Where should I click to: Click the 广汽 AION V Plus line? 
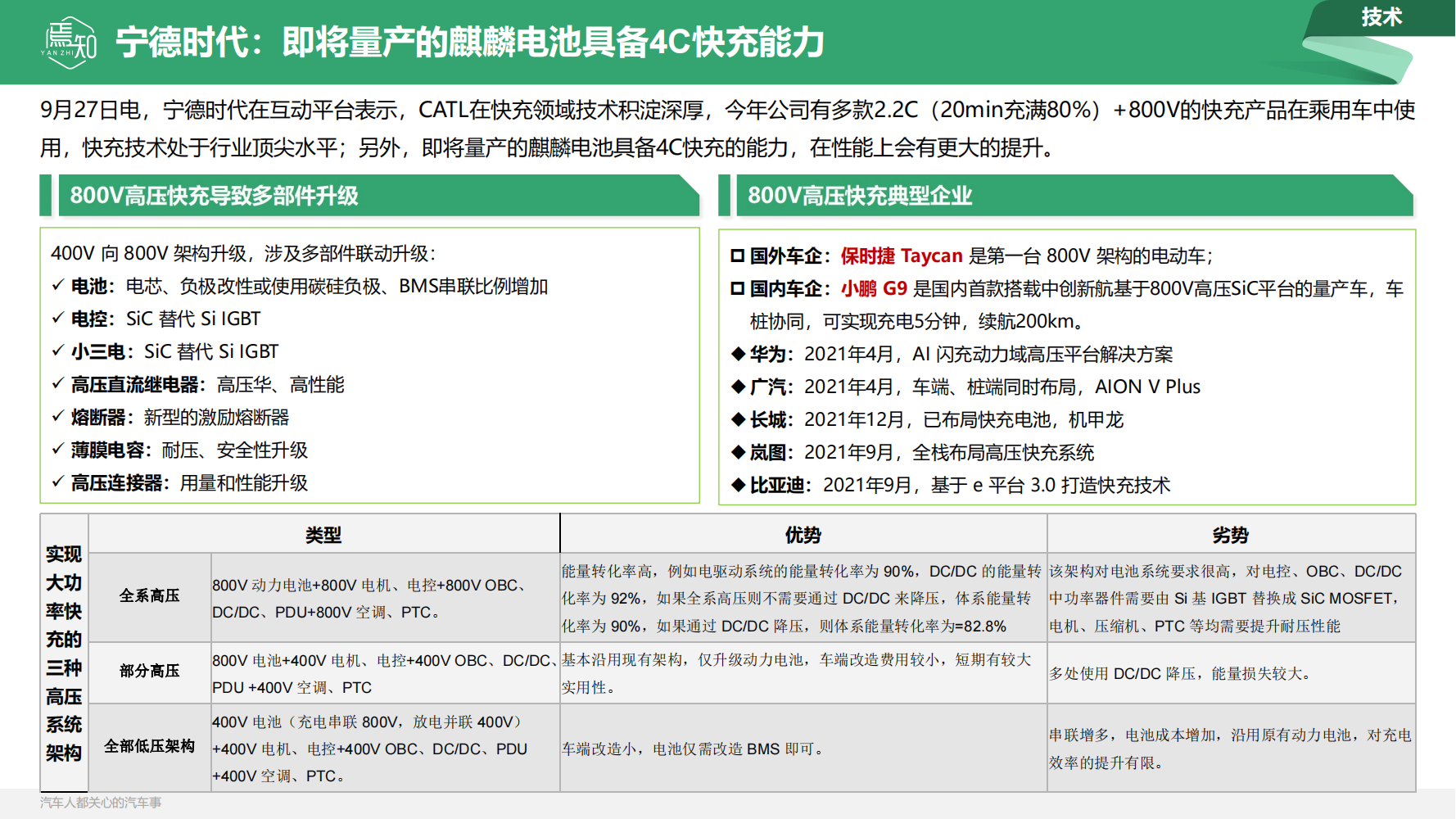(x=965, y=387)
